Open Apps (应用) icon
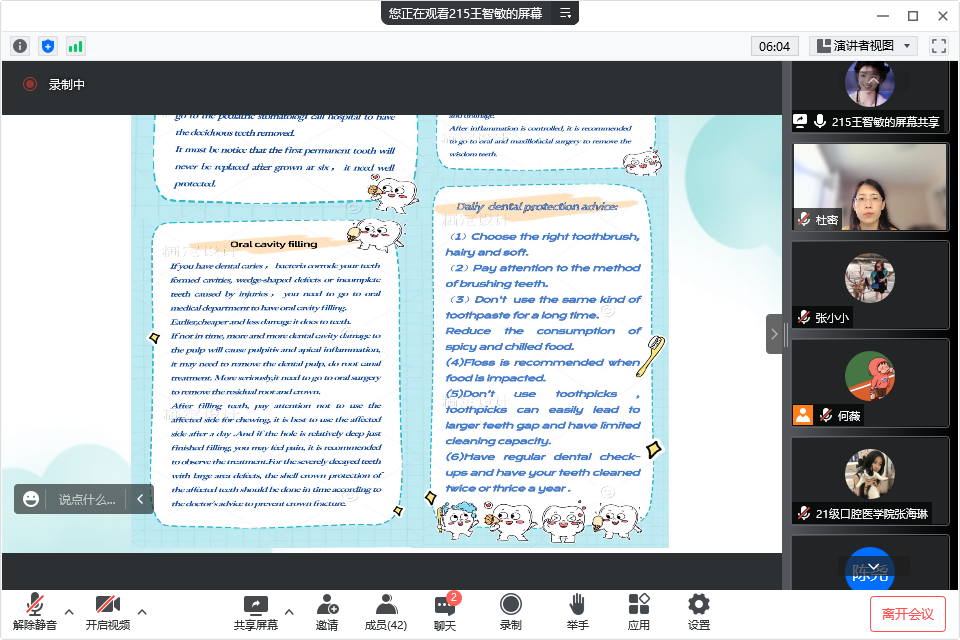This screenshot has height=640, width=960. click(638, 612)
